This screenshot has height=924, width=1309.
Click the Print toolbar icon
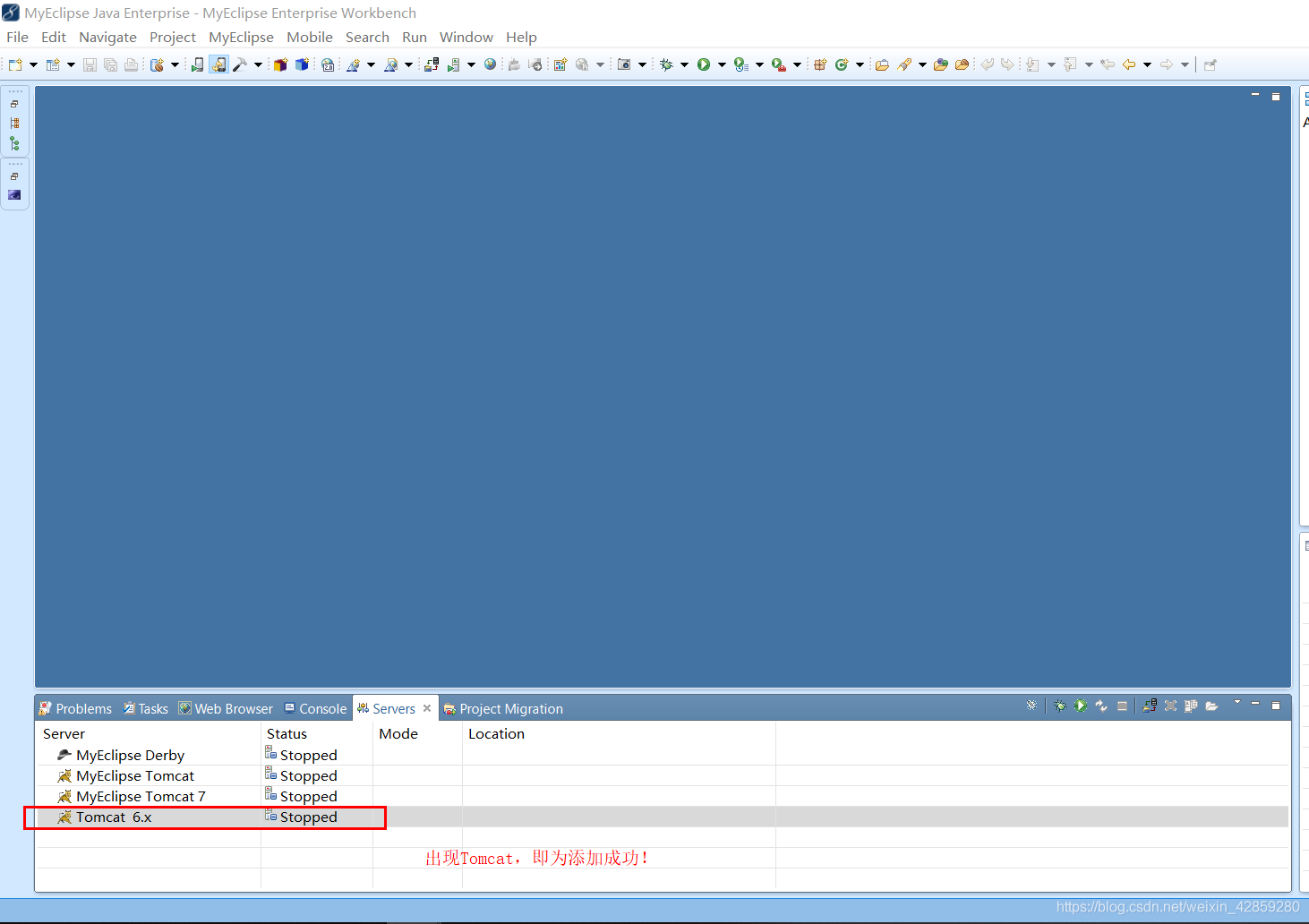tap(131, 64)
